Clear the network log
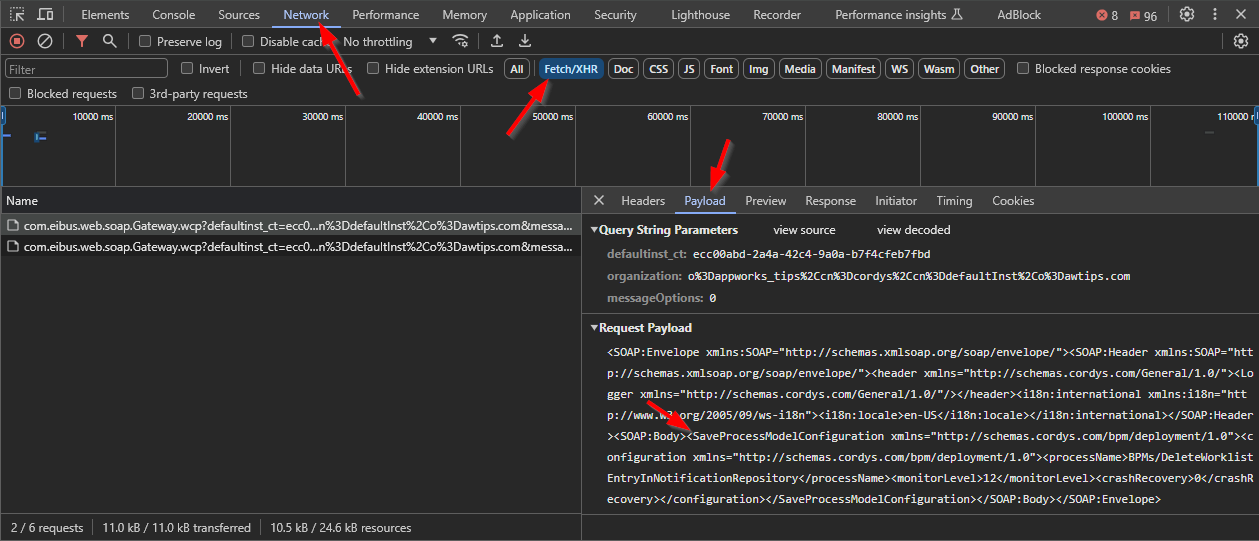Viewport: 1259px width, 541px height. coord(45,41)
